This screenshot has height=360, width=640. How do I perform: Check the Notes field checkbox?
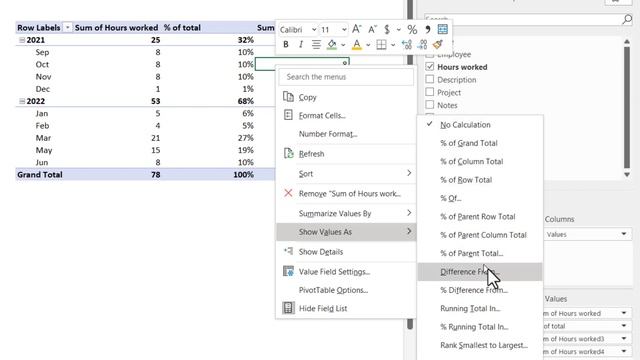[x=429, y=105]
